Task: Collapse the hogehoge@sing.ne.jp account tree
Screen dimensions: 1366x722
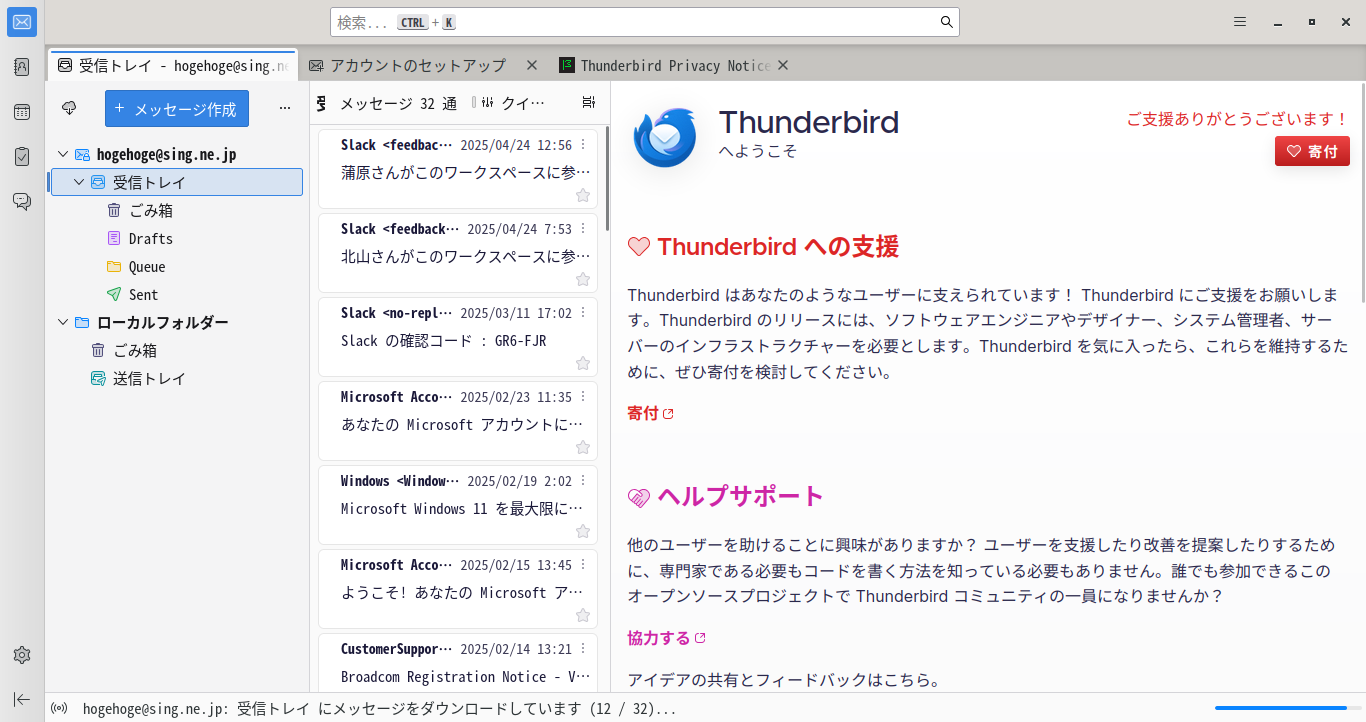Action: (x=63, y=155)
